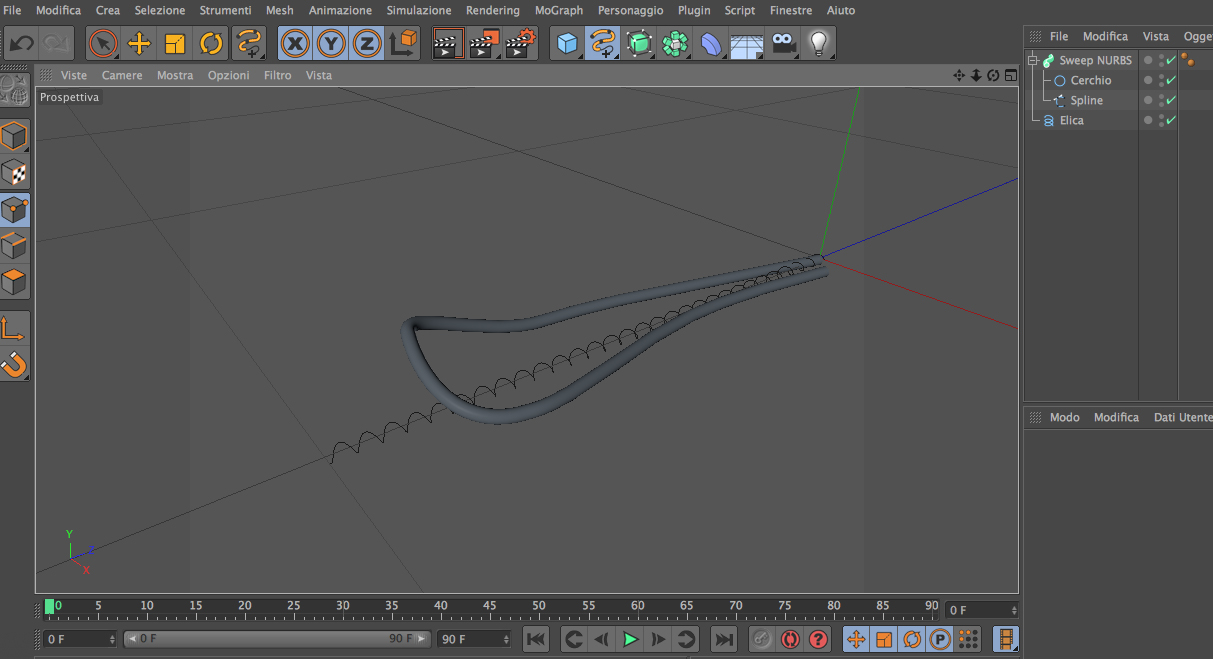Open the Mostra viewport menu
The image size is (1213, 659).
[175, 75]
